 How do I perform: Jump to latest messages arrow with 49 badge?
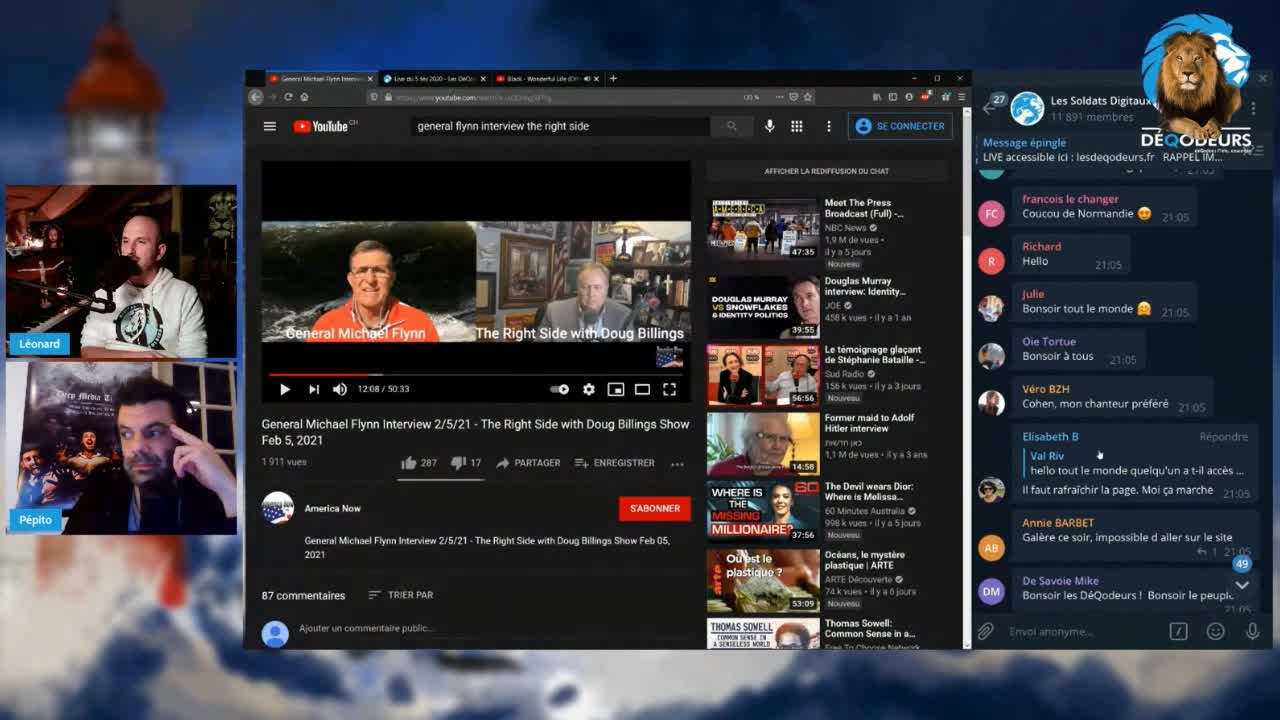(1242, 585)
